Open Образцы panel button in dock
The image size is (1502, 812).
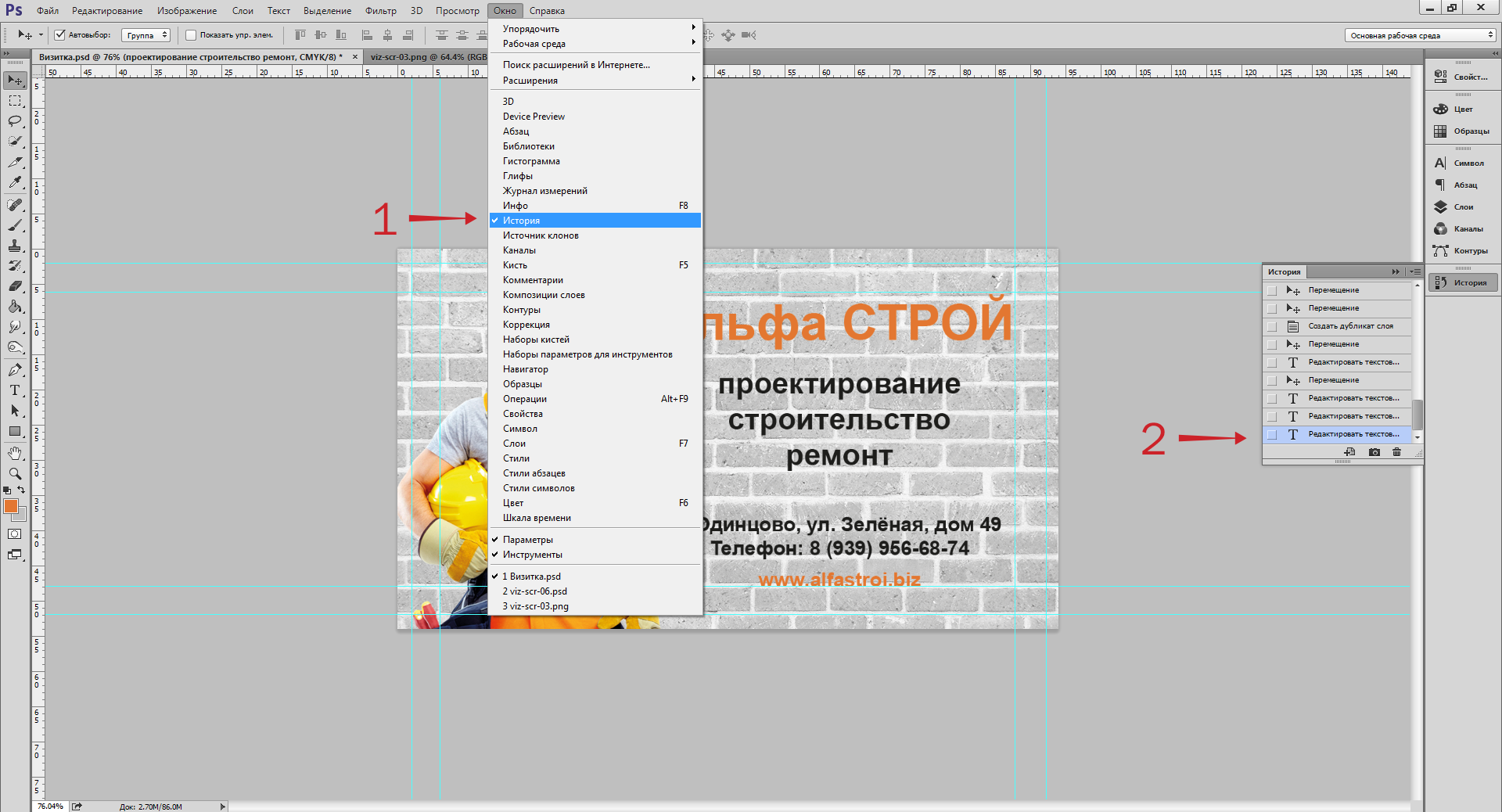pos(1463,131)
